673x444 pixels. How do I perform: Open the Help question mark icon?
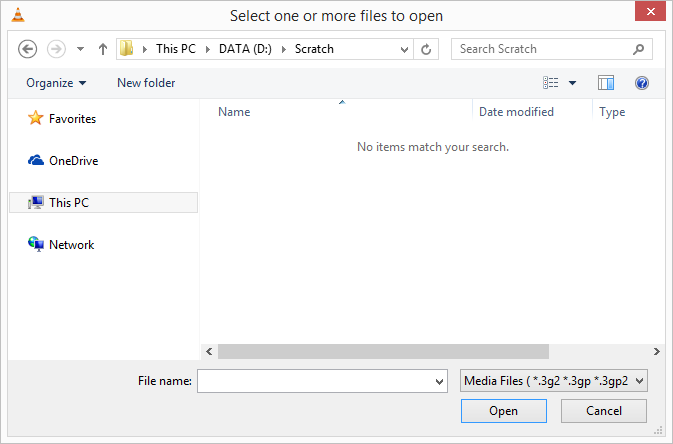tap(642, 83)
